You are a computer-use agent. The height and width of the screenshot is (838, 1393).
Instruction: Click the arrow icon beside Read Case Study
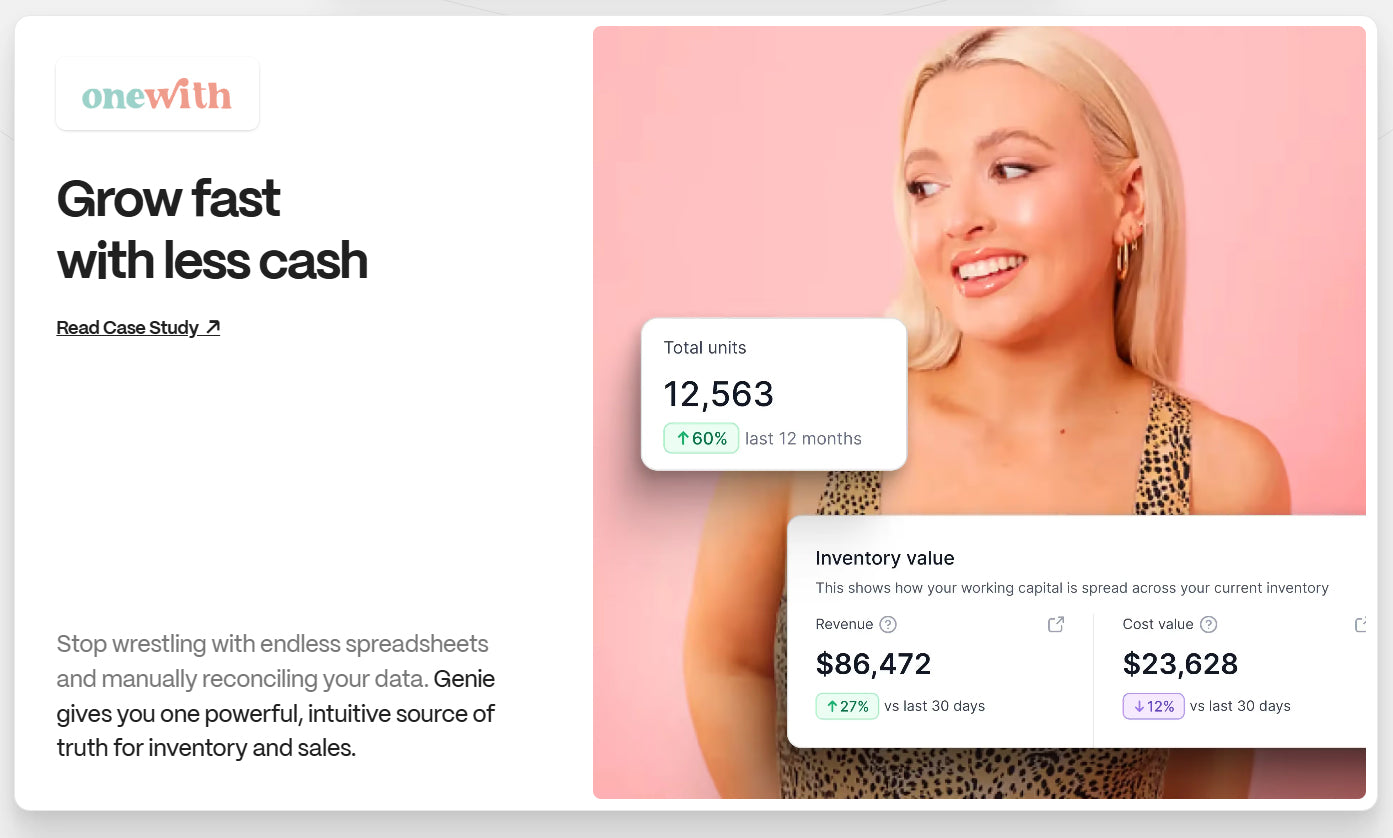click(x=212, y=327)
